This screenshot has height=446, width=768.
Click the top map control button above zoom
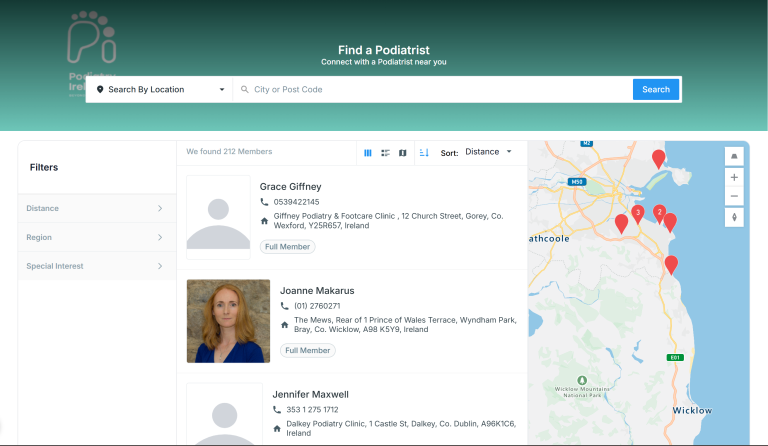pyautogui.click(x=734, y=157)
